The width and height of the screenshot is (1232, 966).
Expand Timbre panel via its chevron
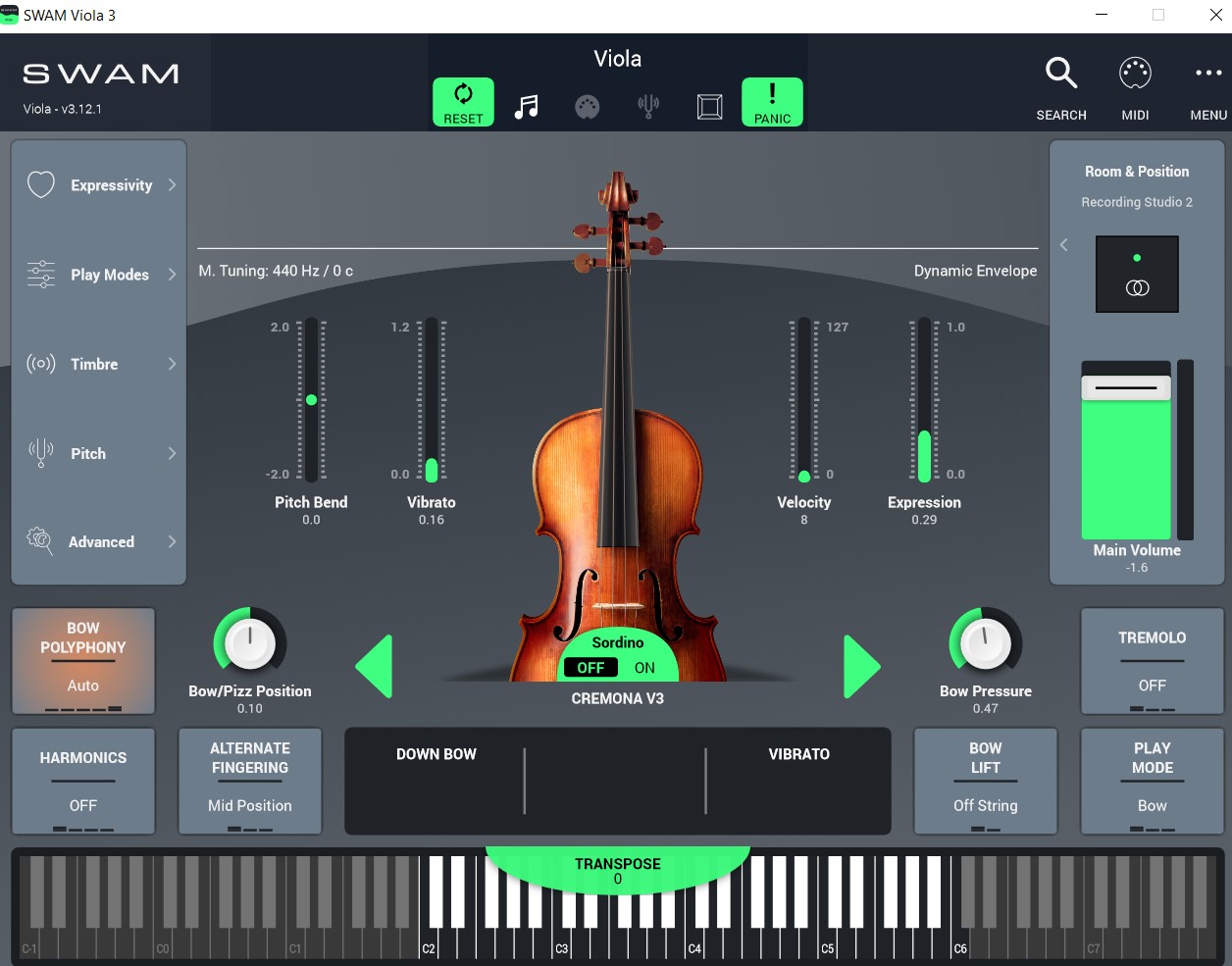coord(172,364)
